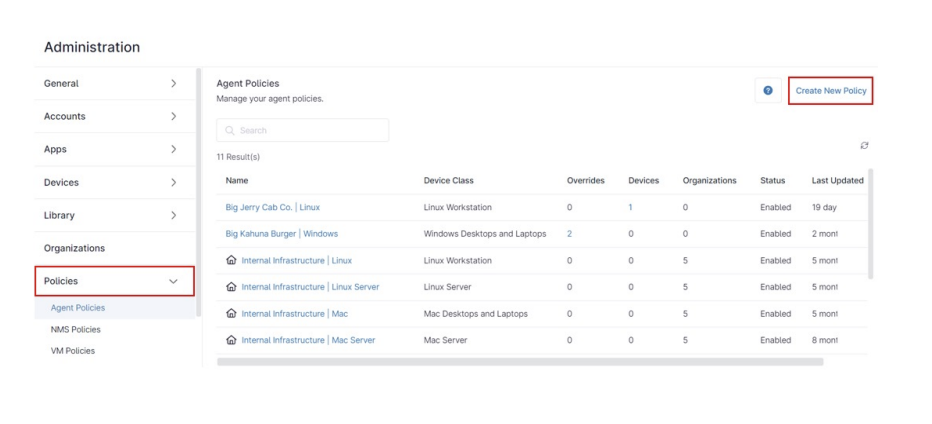Expand the Library section chevron
This screenshot has height=424, width=932.
[x=173, y=216]
